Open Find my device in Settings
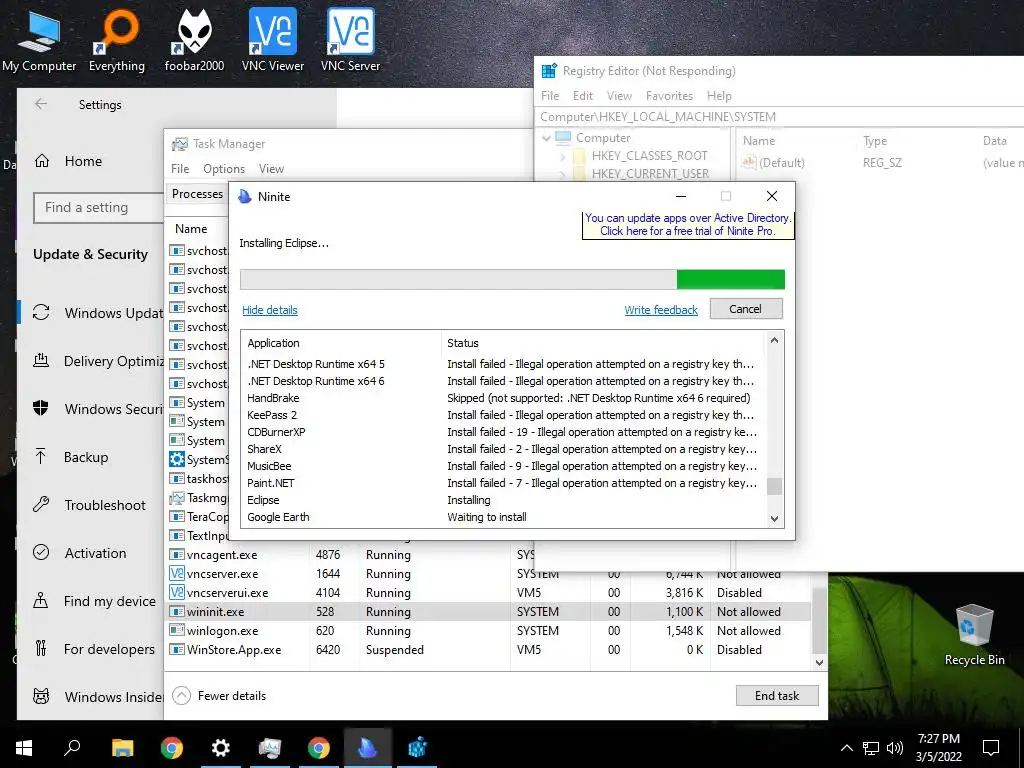This screenshot has height=768, width=1024. 109,601
